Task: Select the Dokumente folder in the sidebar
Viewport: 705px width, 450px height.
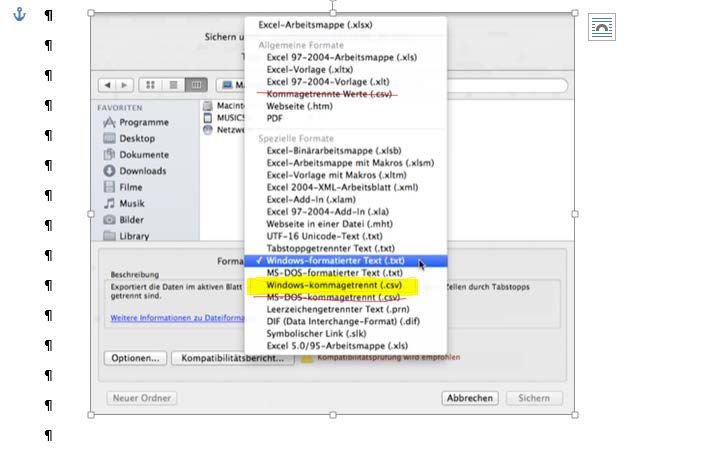Action: click(x=143, y=155)
